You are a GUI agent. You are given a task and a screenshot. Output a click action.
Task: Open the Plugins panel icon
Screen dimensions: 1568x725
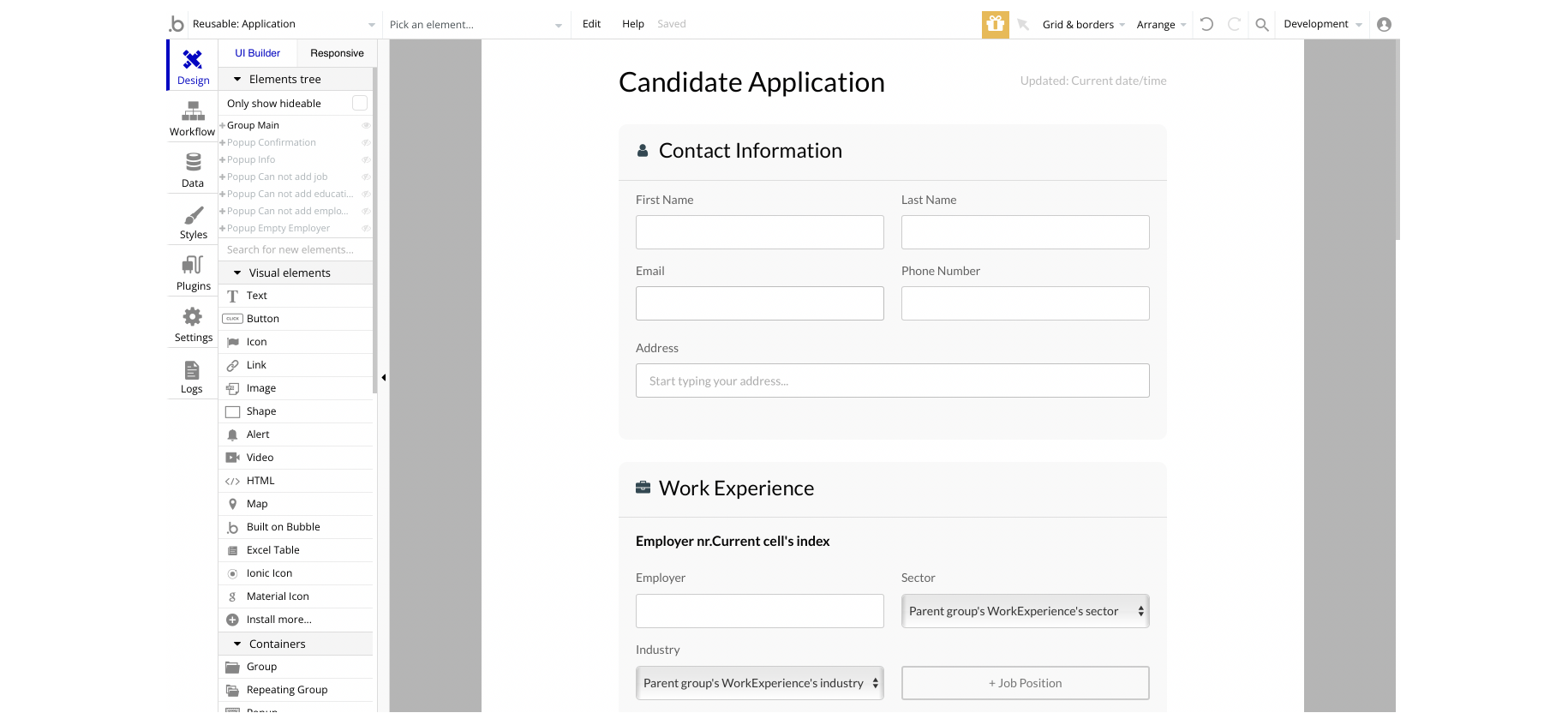193,265
